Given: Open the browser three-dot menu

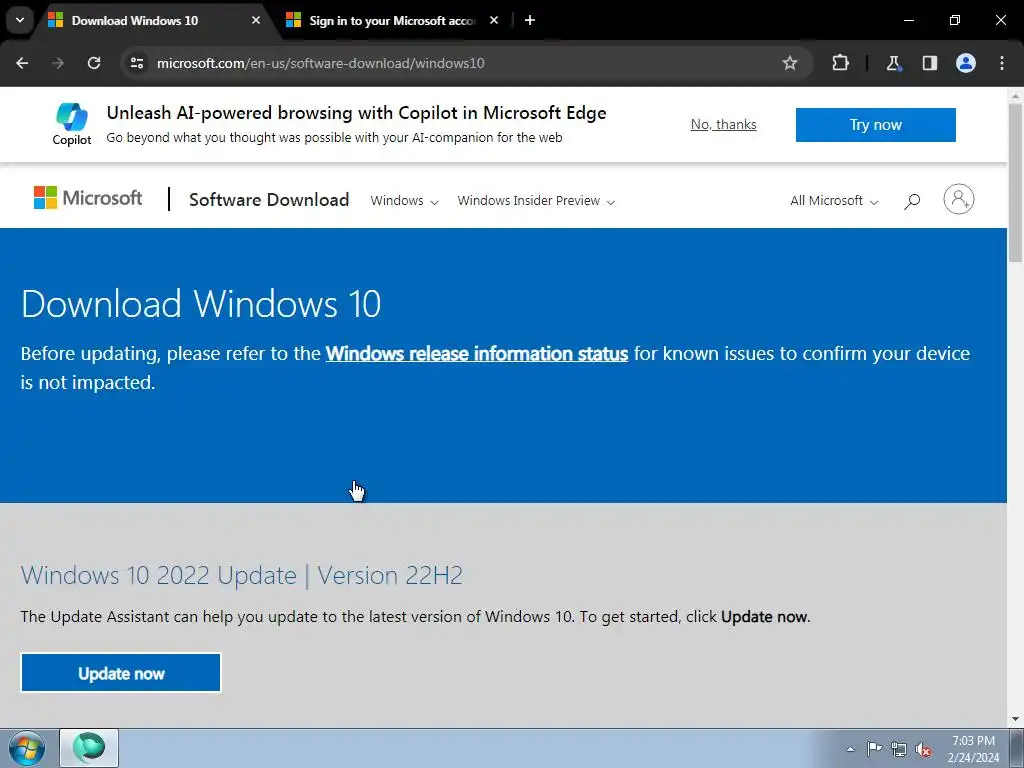Looking at the screenshot, I should [x=1002, y=63].
